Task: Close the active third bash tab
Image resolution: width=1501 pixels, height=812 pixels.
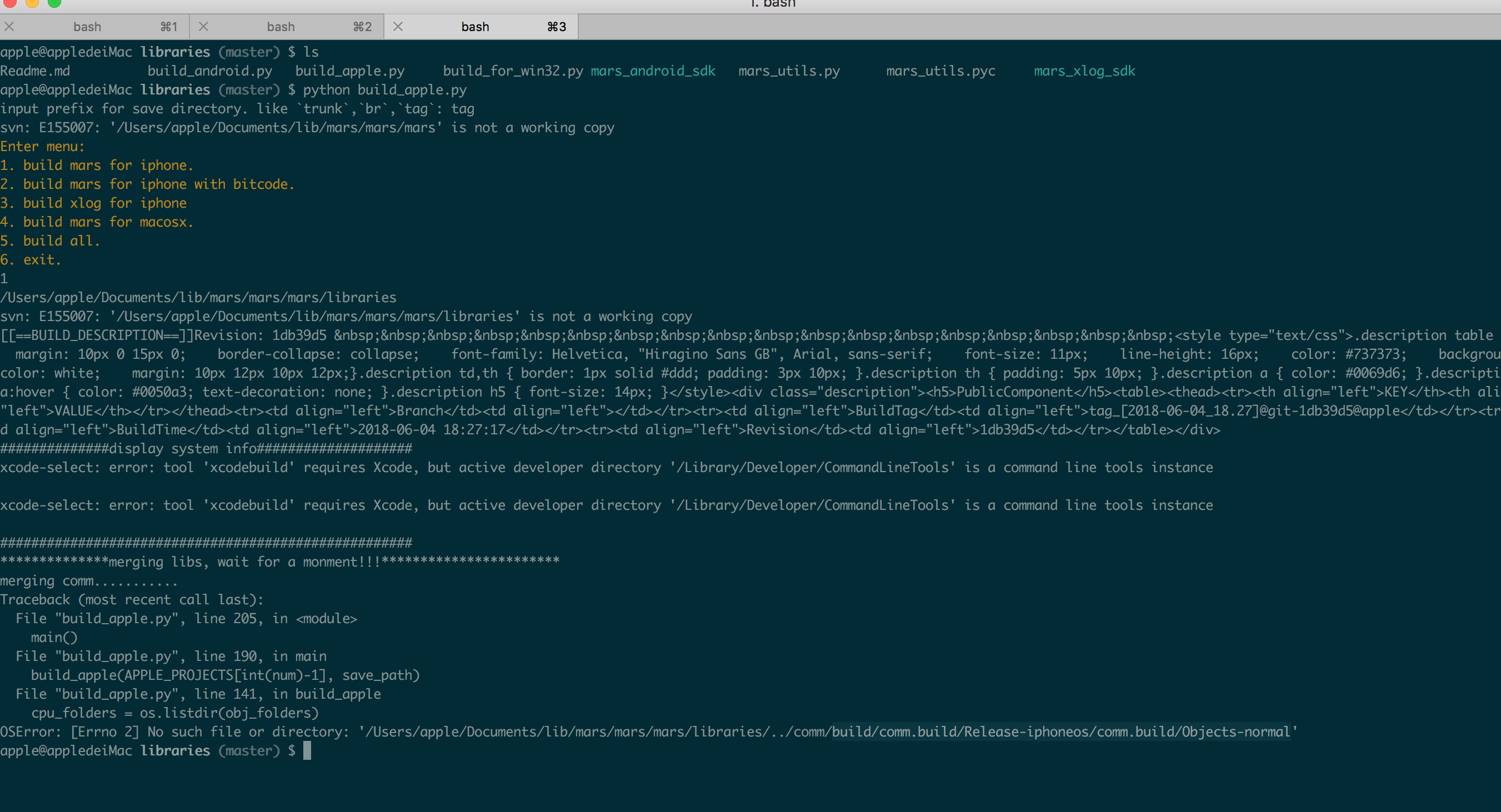Action: 398,26
